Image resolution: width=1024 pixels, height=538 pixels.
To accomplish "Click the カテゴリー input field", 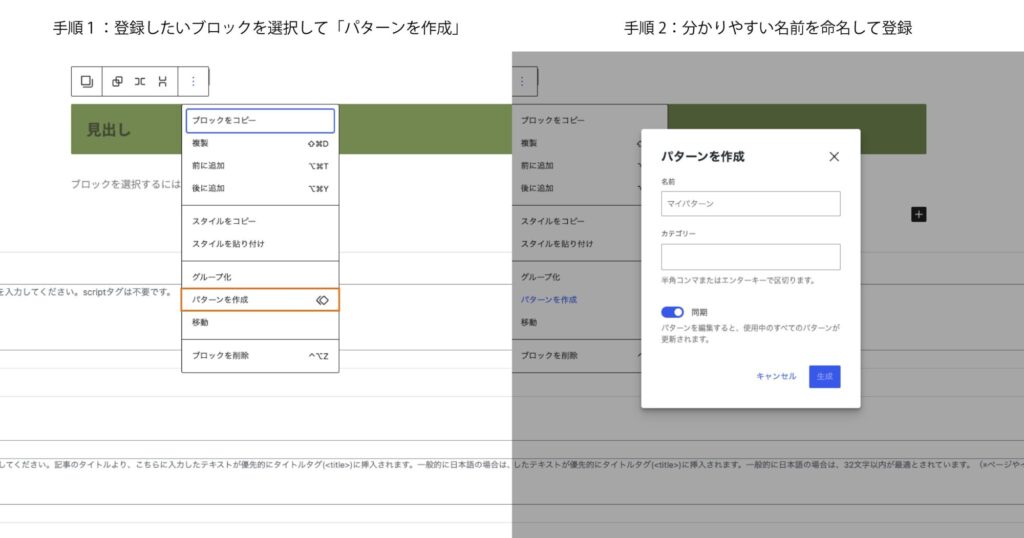I will coord(750,257).
